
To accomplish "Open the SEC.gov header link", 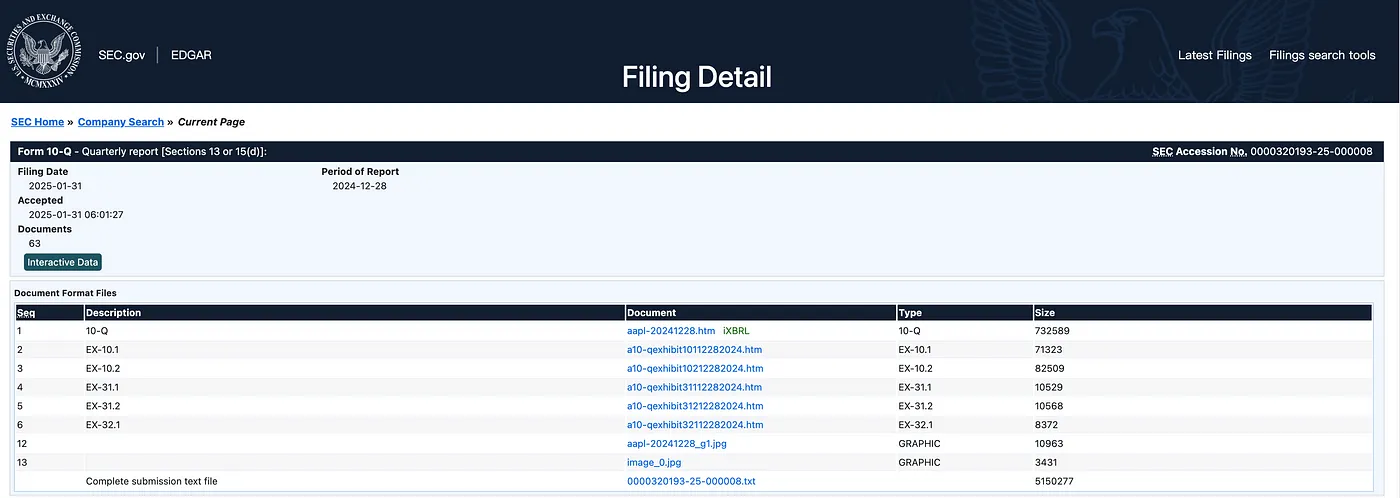I will click(x=123, y=55).
